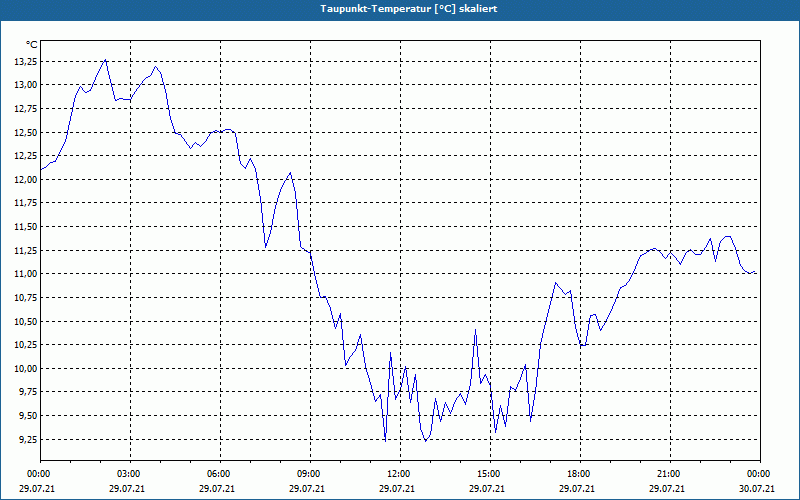Click the '29.07.21' date under 18:00
The image size is (800, 500).
[578, 489]
